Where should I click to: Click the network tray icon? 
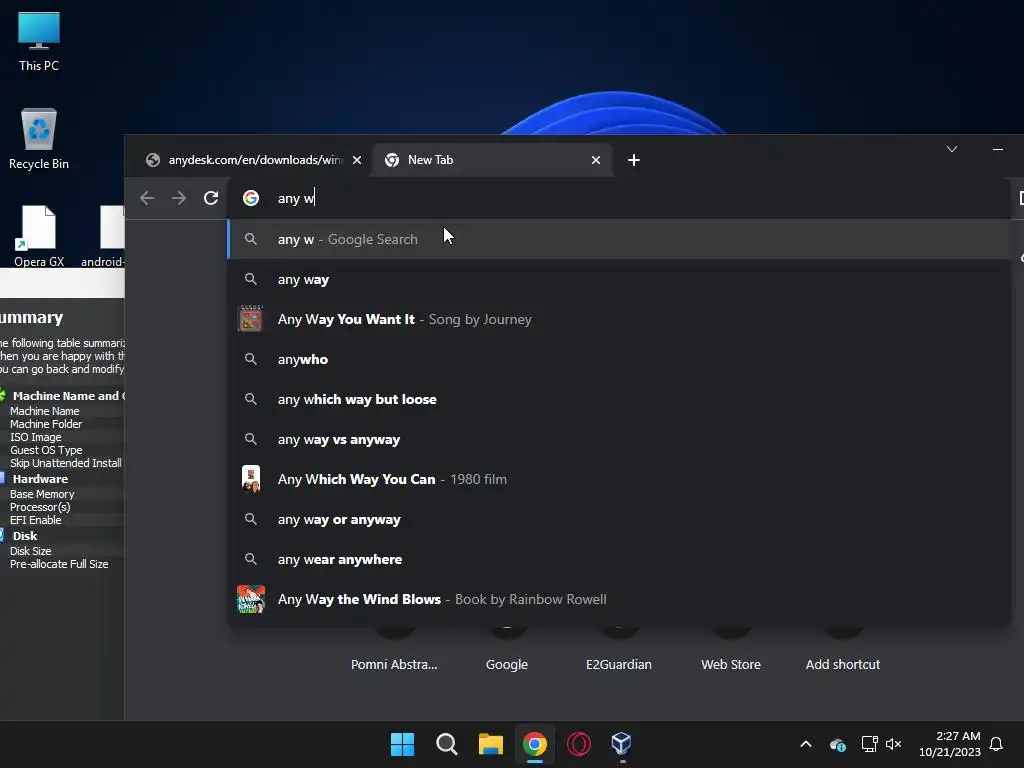pyautogui.click(x=869, y=744)
